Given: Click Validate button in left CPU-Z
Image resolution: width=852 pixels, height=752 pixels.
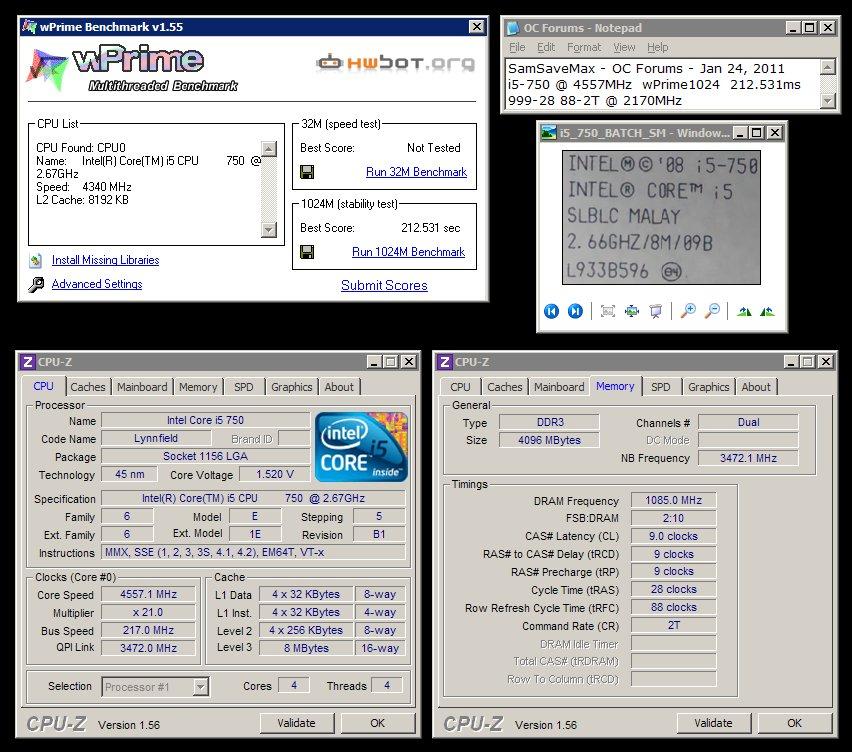Looking at the screenshot, I should coord(296,723).
